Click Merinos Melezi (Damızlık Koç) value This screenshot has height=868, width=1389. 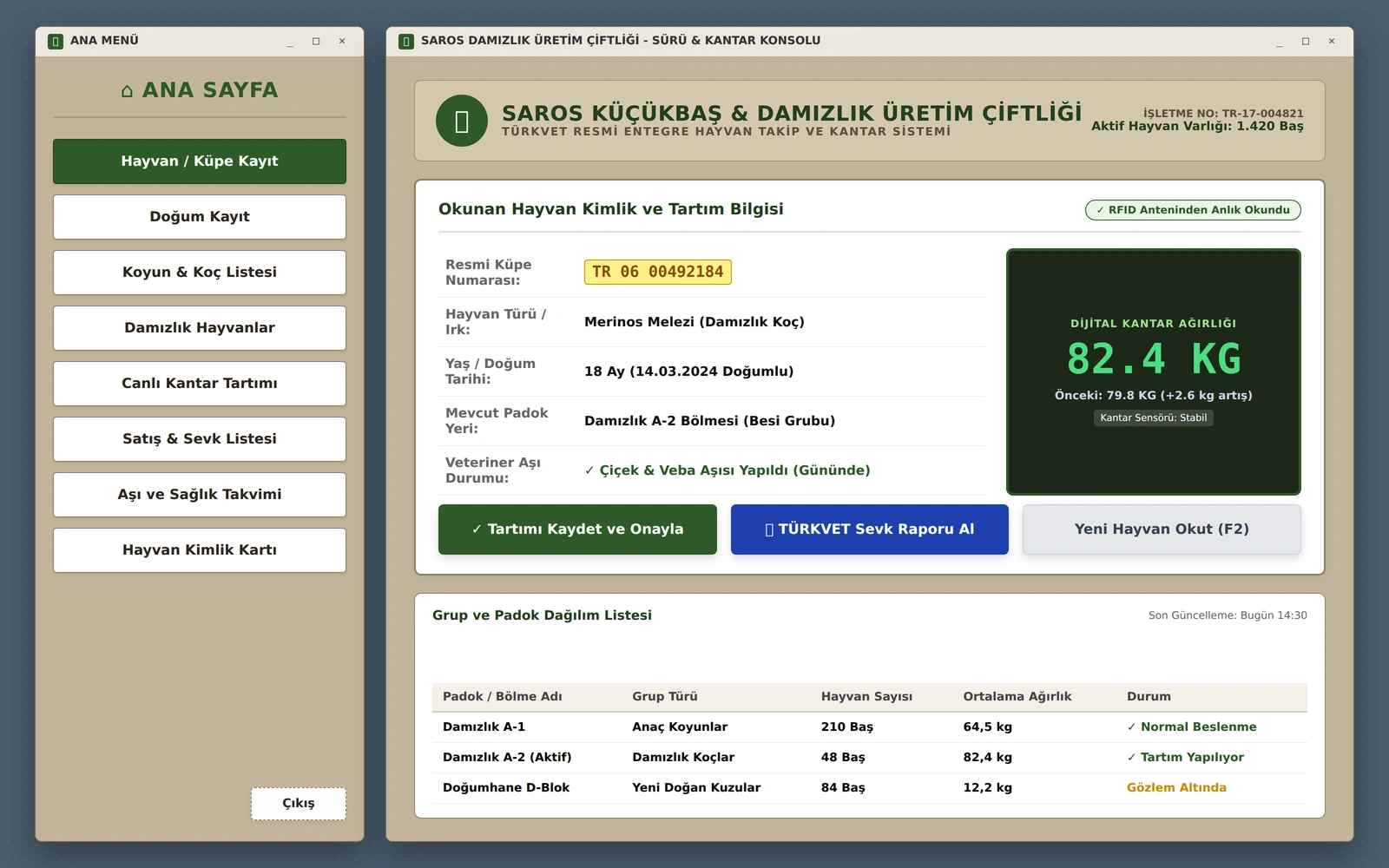pos(694,322)
